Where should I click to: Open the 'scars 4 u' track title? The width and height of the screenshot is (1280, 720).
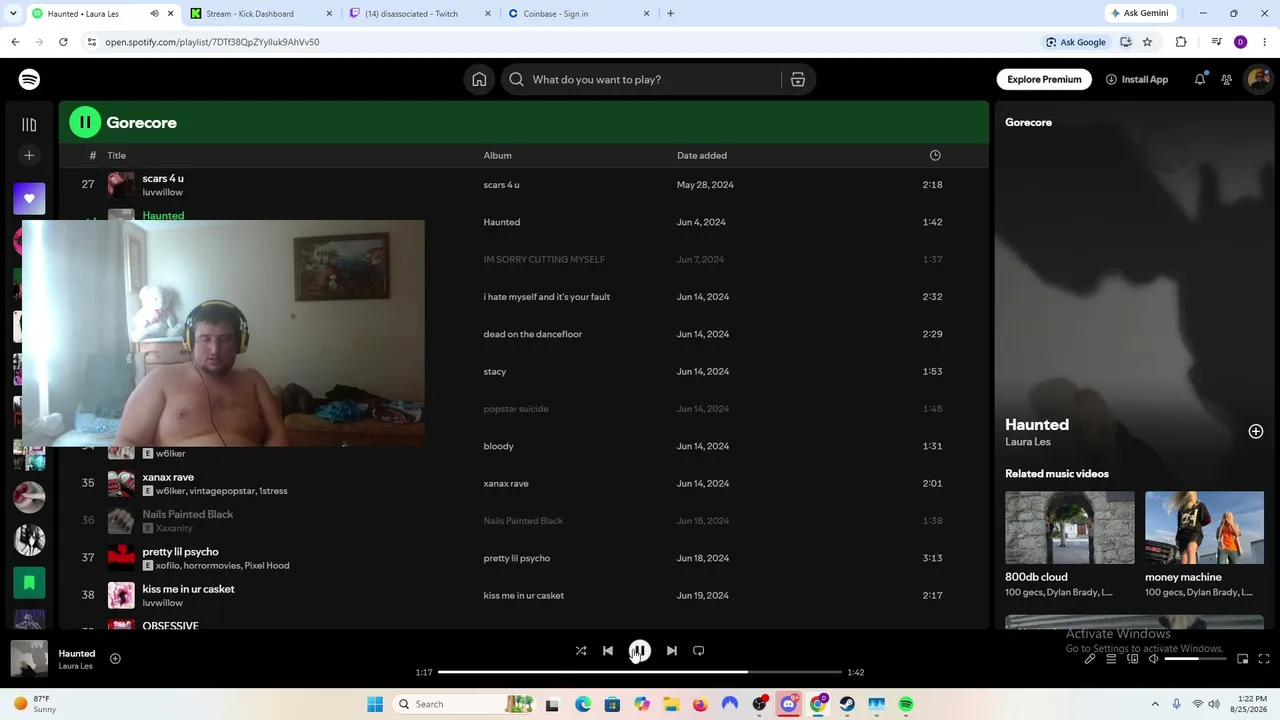click(163, 178)
